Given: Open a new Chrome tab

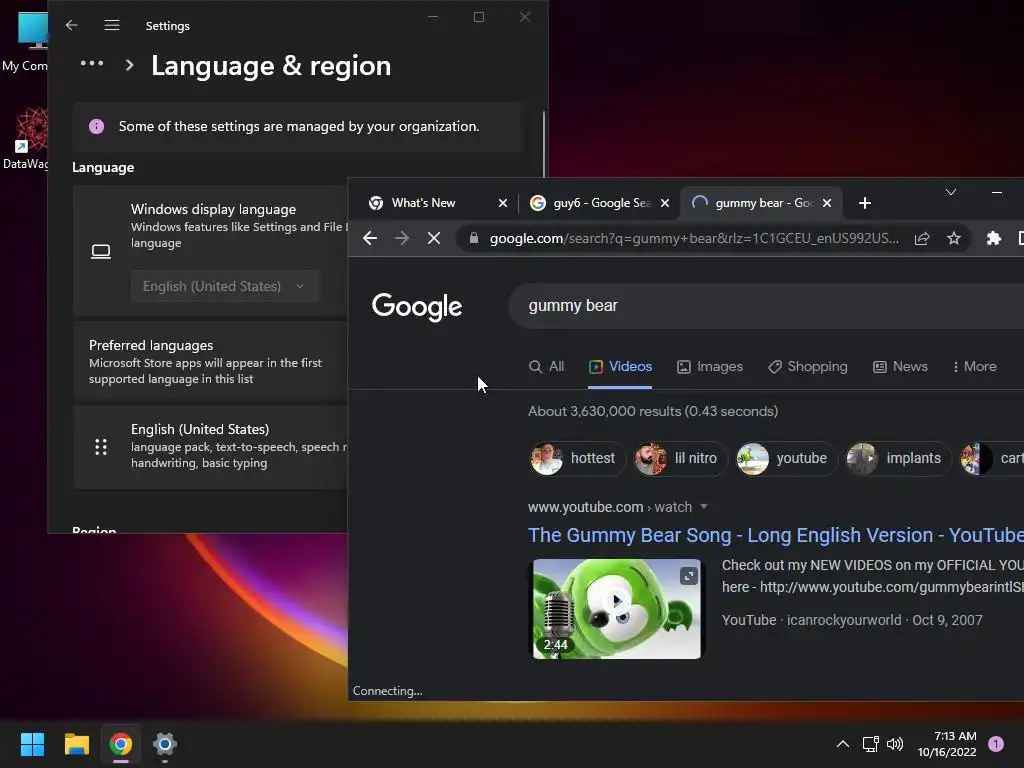Looking at the screenshot, I should (x=865, y=203).
